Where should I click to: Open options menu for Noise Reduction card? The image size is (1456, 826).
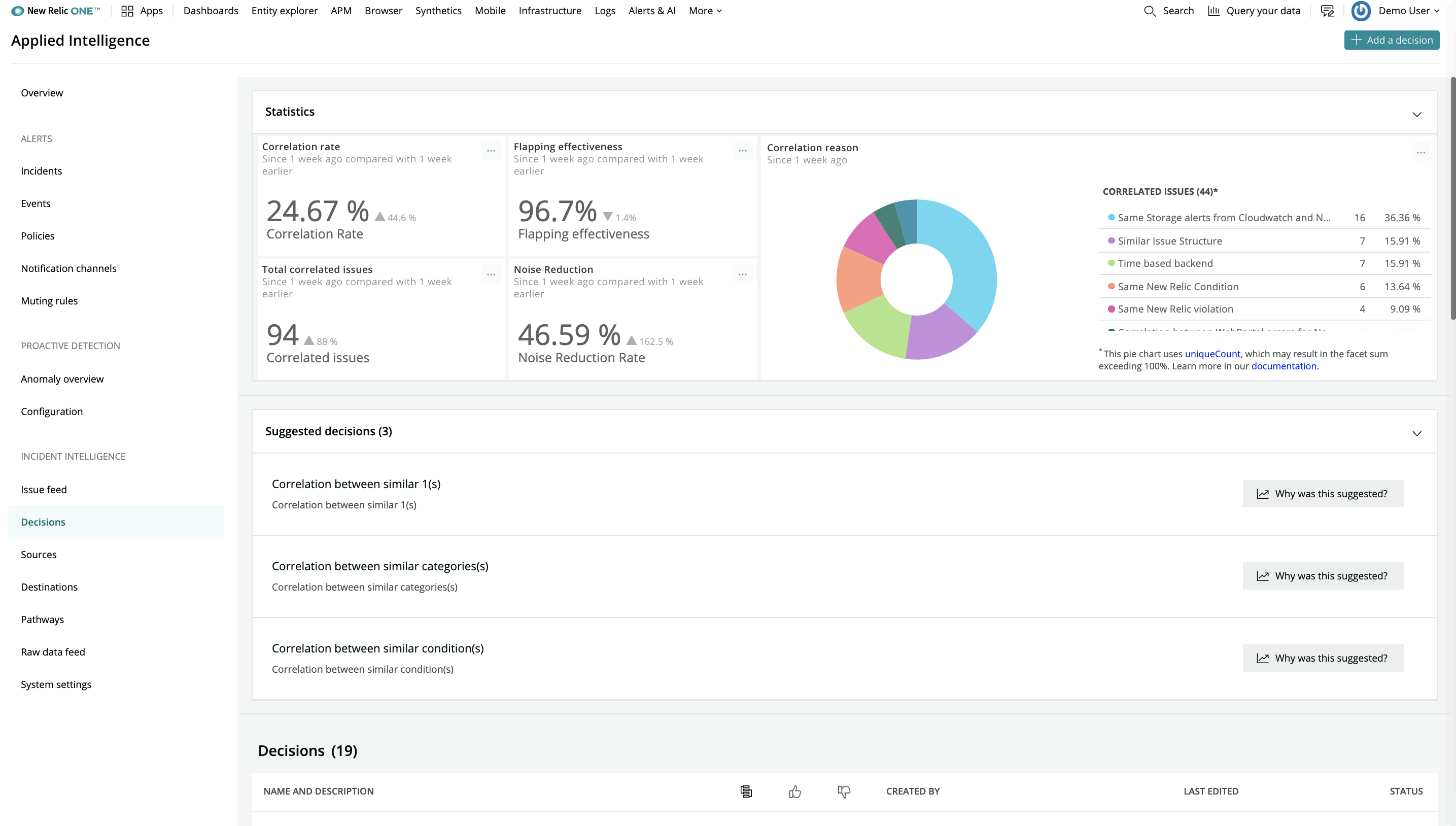(x=743, y=274)
